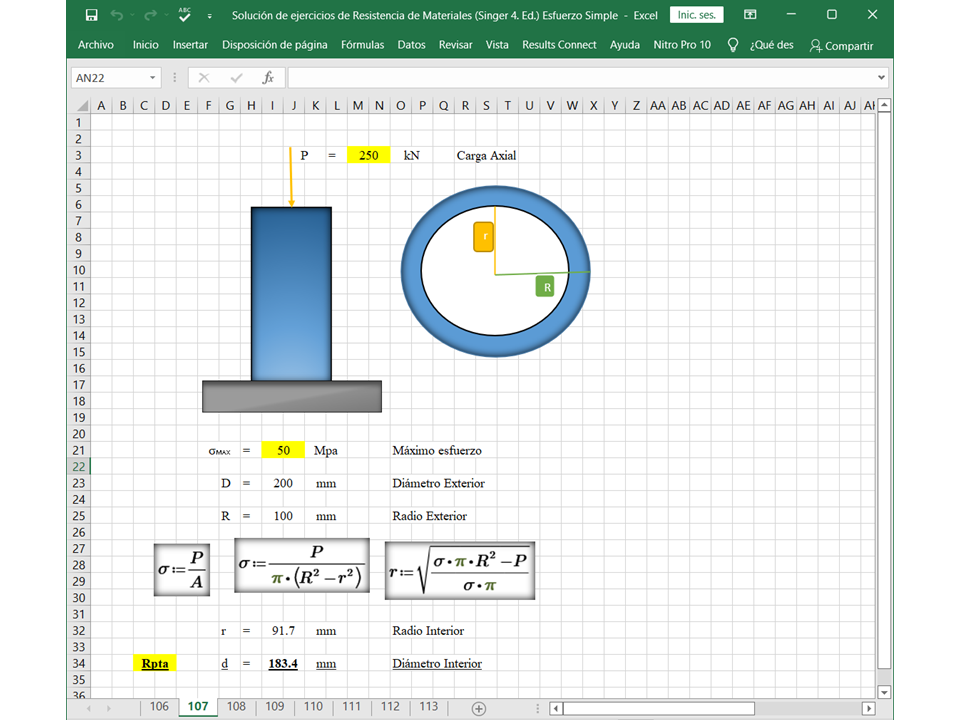This screenshot has width=960, height=720.
Task: Click the select-all corner triangle
Action: click(81, 106)
